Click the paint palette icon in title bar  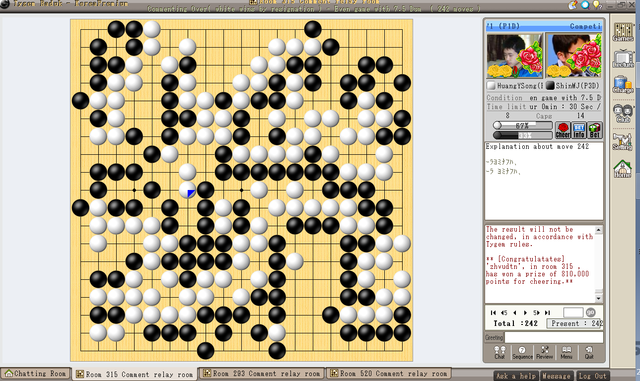[x=573, y=5]
